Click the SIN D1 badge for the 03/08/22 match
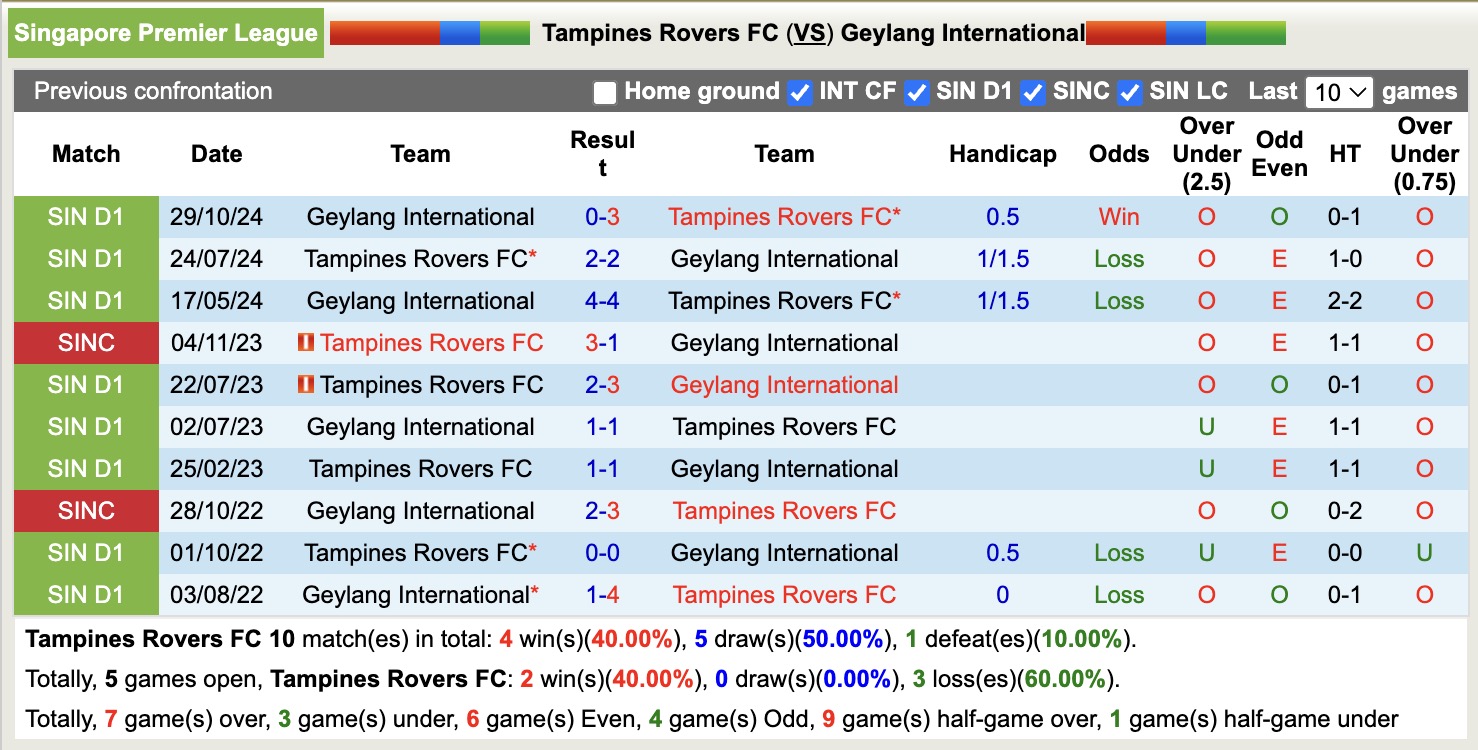 pyautogui.click(x=86, y=594)
